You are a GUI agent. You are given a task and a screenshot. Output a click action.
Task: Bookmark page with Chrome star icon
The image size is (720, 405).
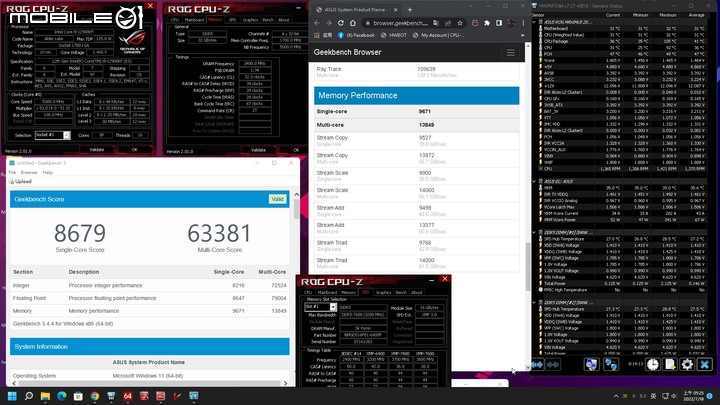click(460, 23)
